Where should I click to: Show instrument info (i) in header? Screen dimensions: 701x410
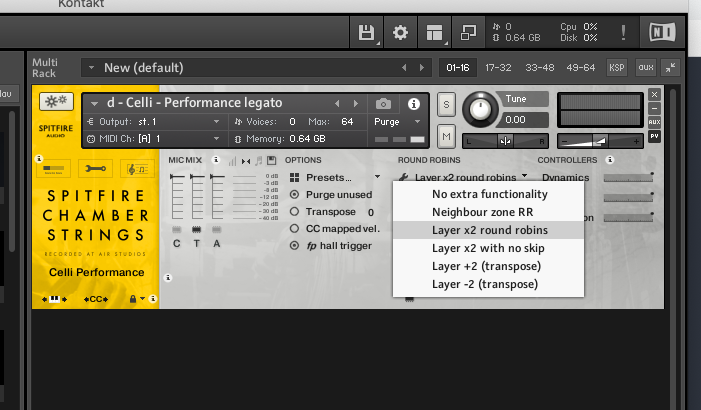tap(414, 104)
